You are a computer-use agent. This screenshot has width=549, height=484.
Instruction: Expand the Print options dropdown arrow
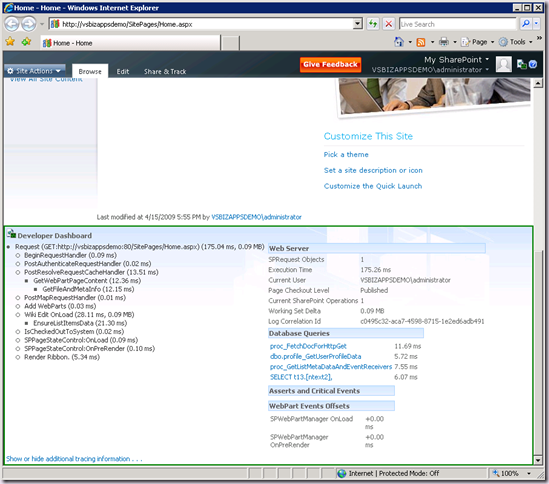[x=455, y=42]
